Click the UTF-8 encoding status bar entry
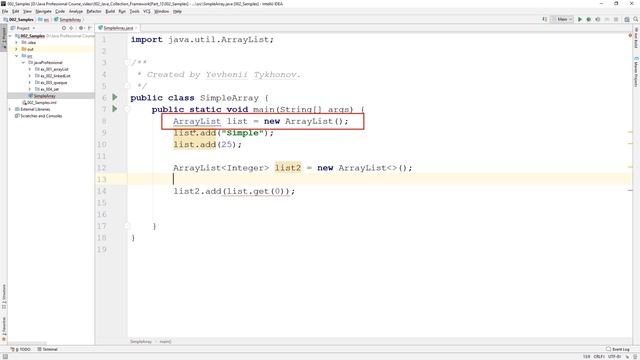The width and height of the screenshot is (640, 360). (x=614, y=356)
